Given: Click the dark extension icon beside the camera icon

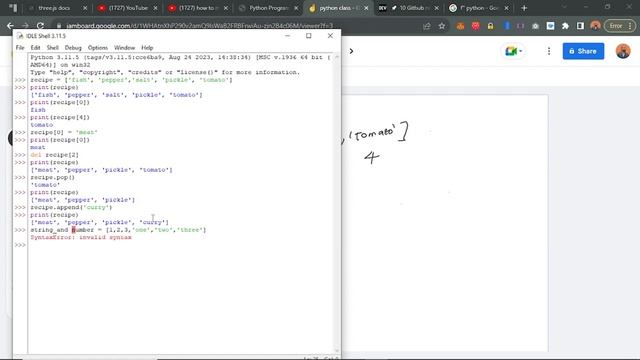Looking at the screenshot, I should [x=520, y=26].
